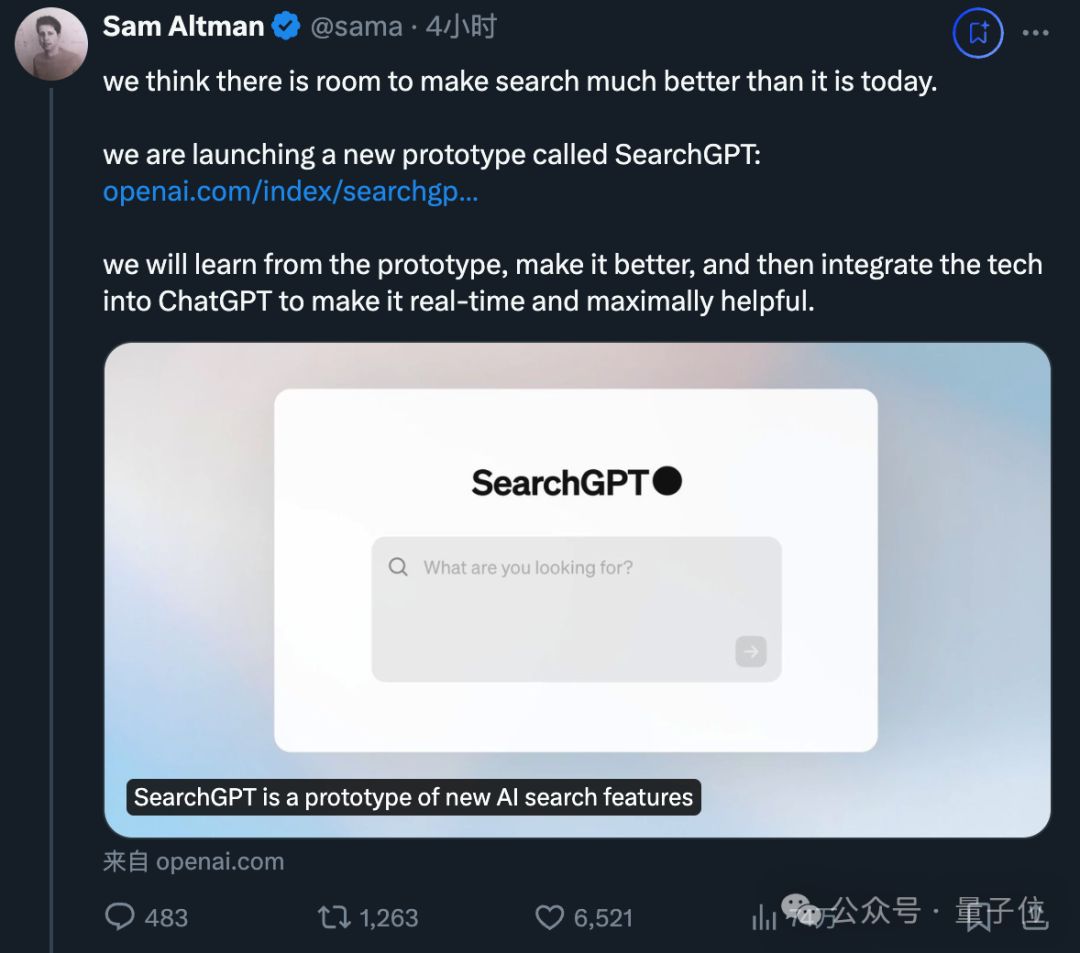Click the retweet arrows icon
The width and height of the screenshot is (1080, 953).
(x=334, y=917)
